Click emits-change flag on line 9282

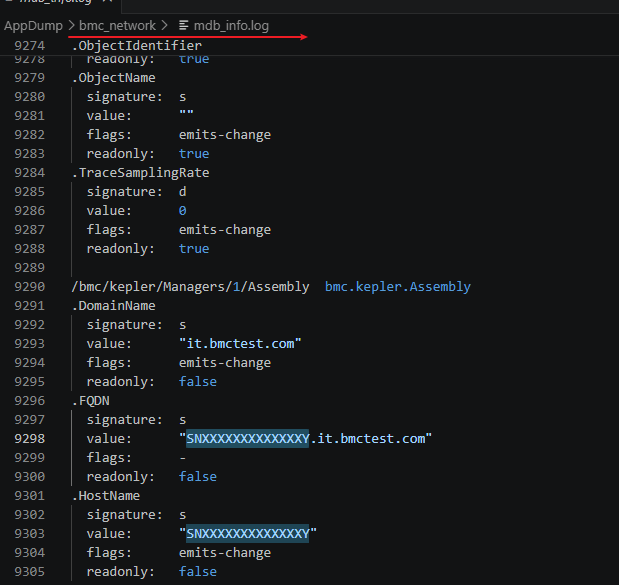point(225,135)
